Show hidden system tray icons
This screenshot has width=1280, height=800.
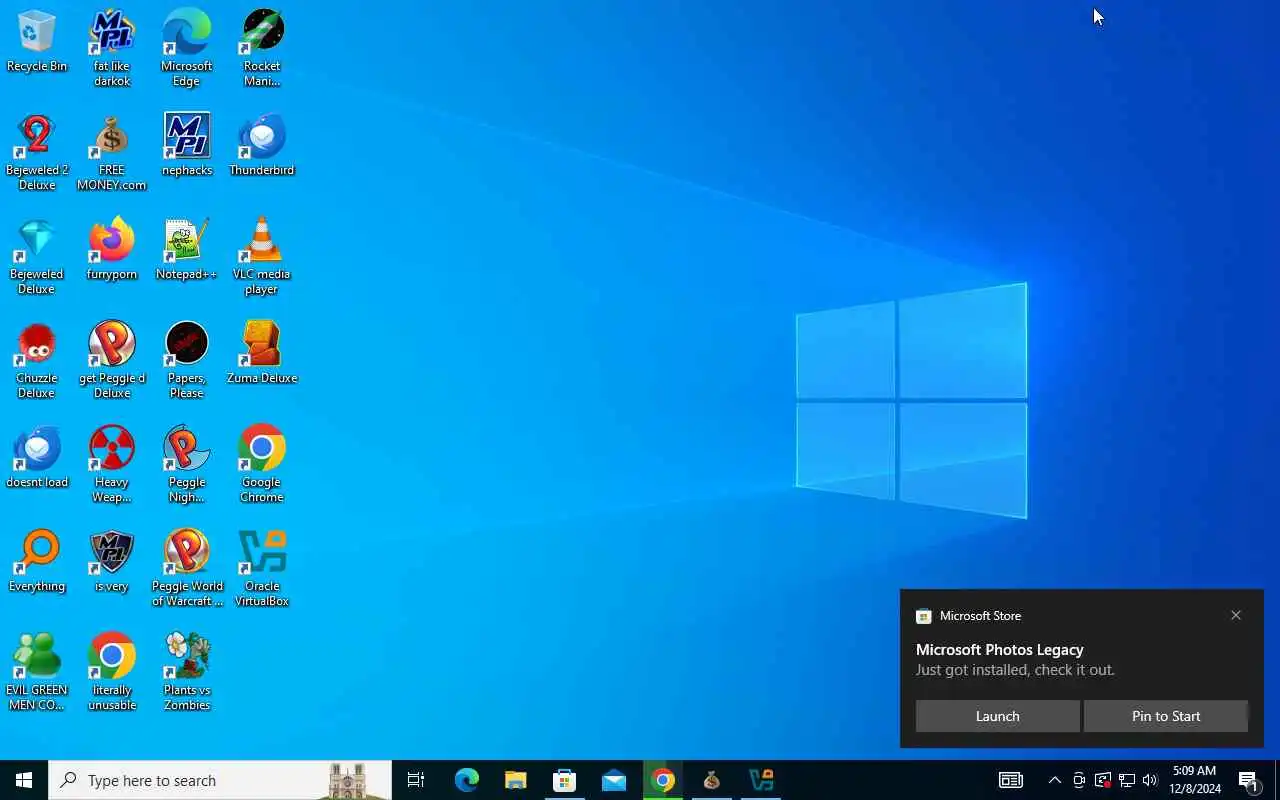[1054, 780]
